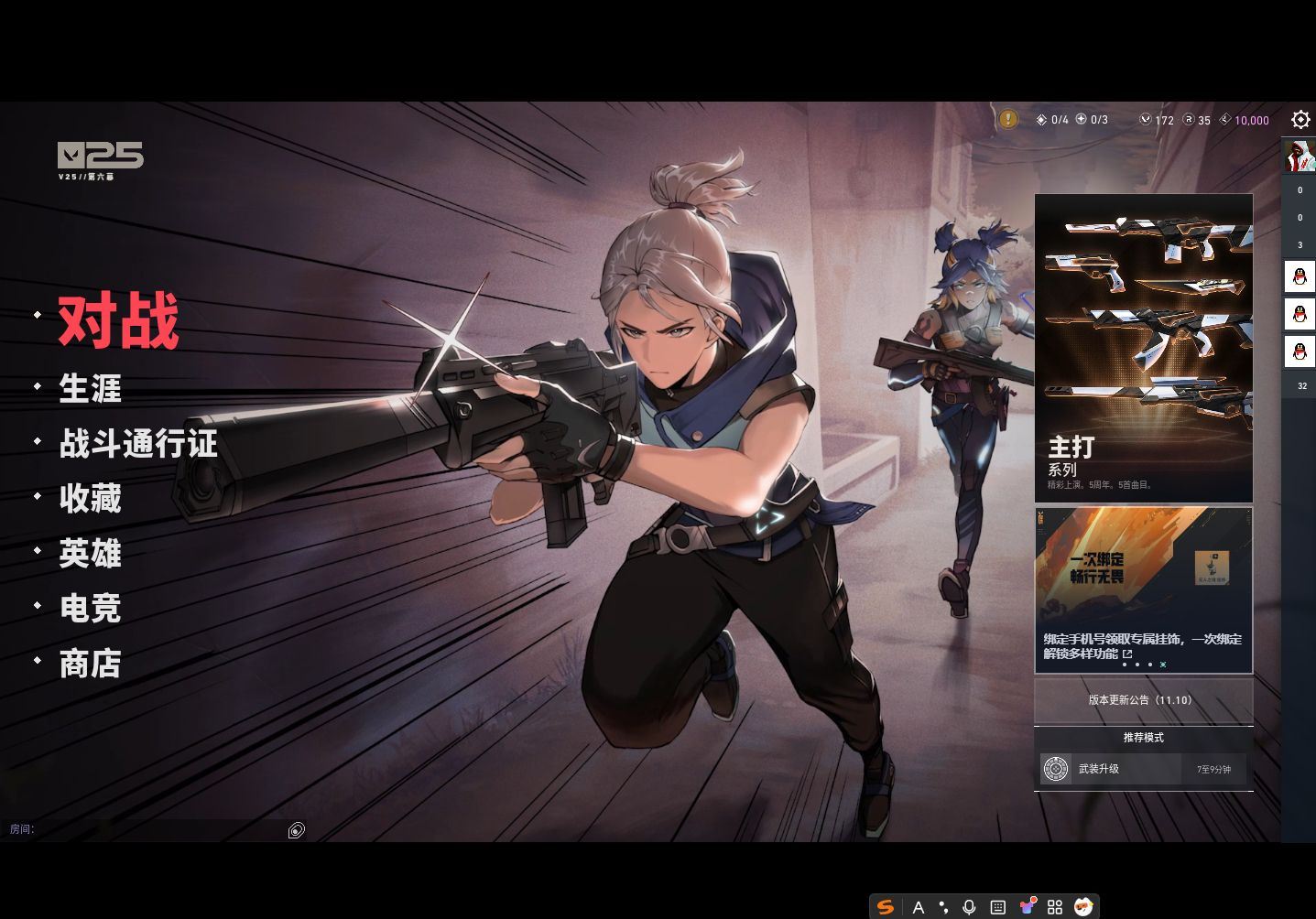Select the first carousel dot on the banner

click(1125, 665)
